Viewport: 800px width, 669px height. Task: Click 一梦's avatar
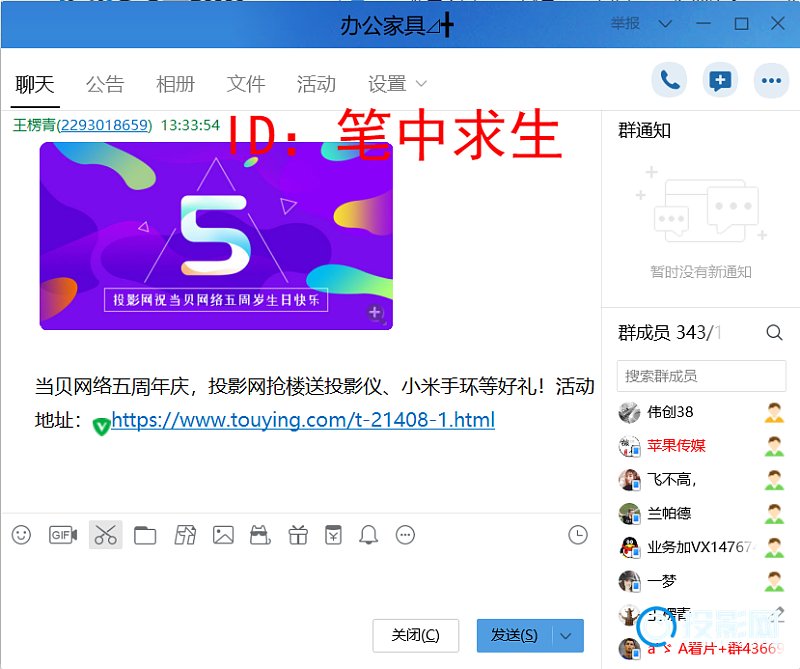click(x=629, y=581)
